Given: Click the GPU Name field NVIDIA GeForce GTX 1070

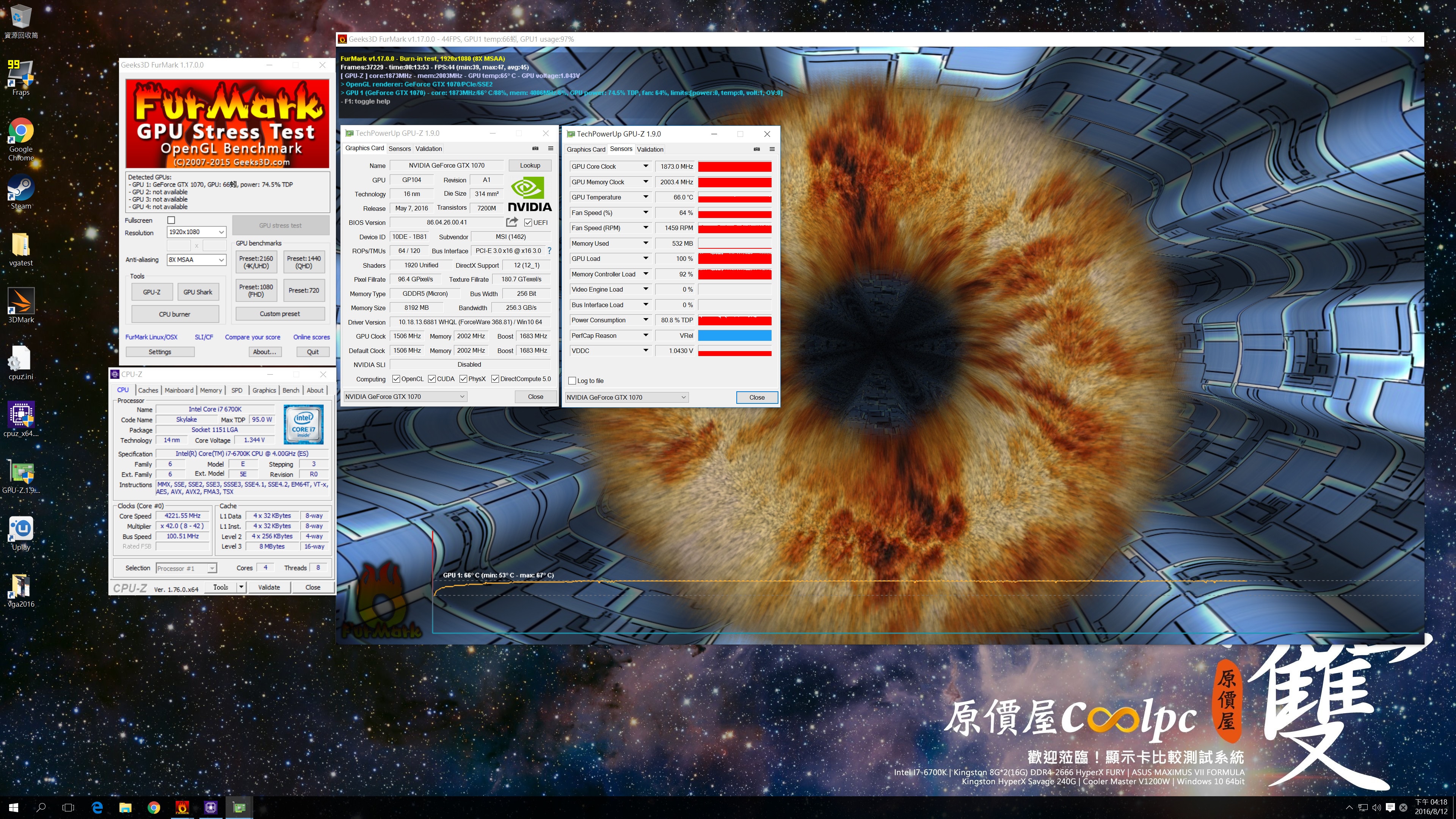Looking at the screenshot, I should pos(447,165).
